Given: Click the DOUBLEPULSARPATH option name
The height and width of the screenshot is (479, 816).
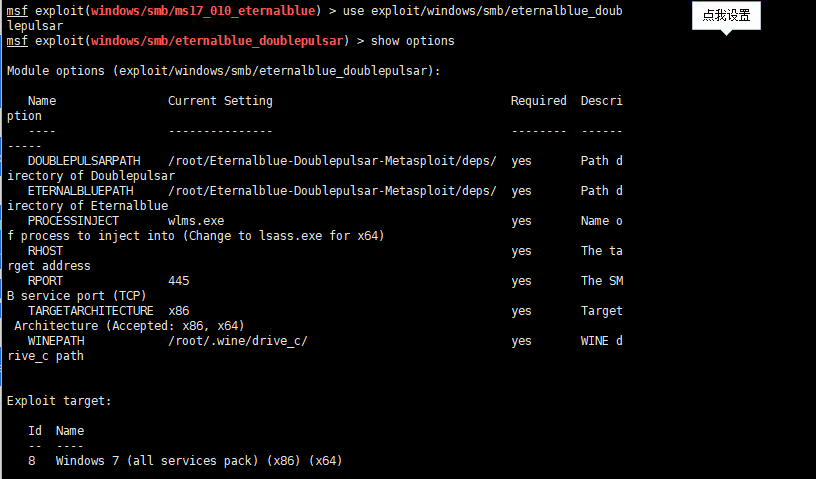Looking at the screenshot, I should click(x=84, y=161).
